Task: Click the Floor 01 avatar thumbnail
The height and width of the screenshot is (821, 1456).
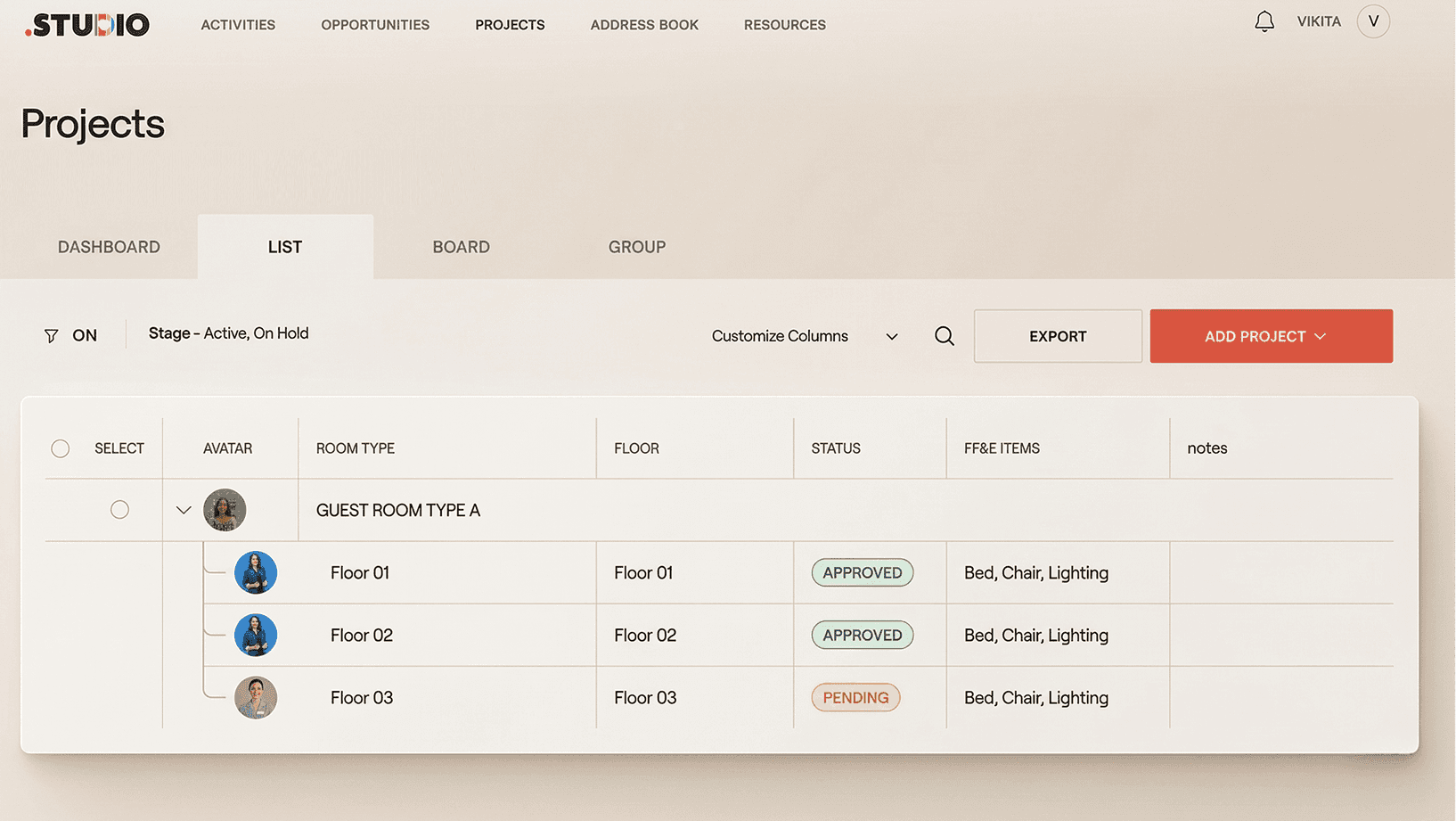Action: coord(256,572)
